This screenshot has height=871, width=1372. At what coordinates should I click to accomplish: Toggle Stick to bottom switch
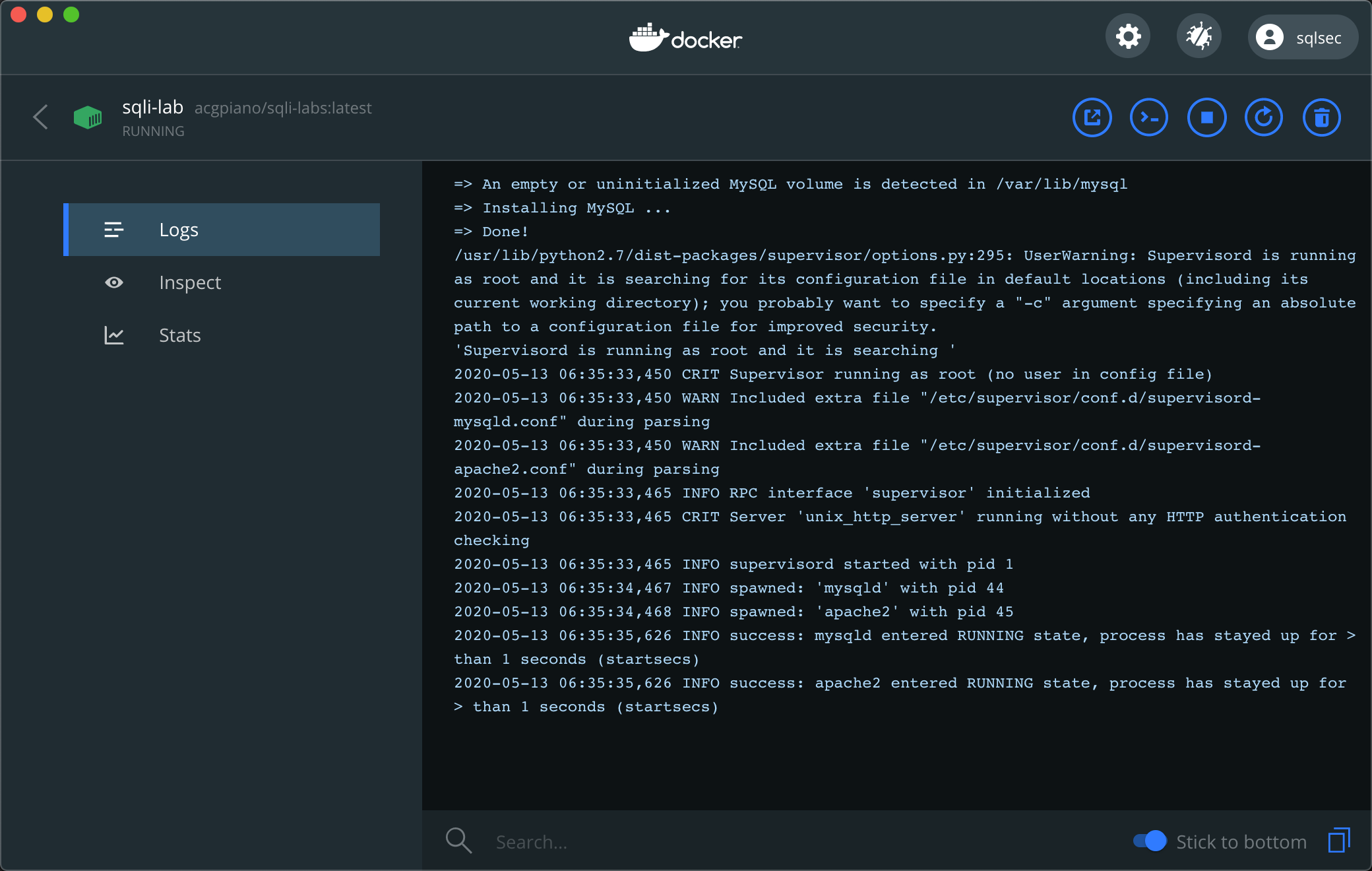point(1150,841)
